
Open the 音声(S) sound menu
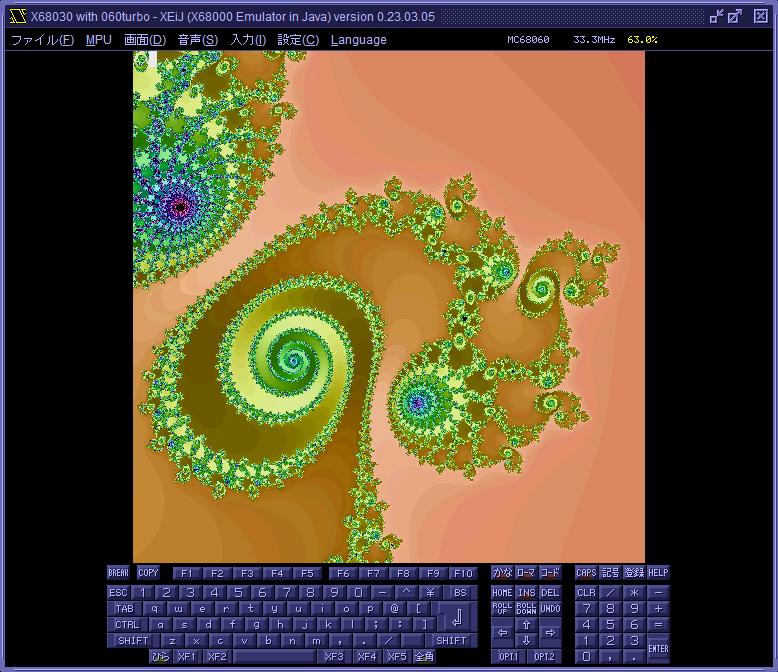pyautogui.click(x=198, y=40)
